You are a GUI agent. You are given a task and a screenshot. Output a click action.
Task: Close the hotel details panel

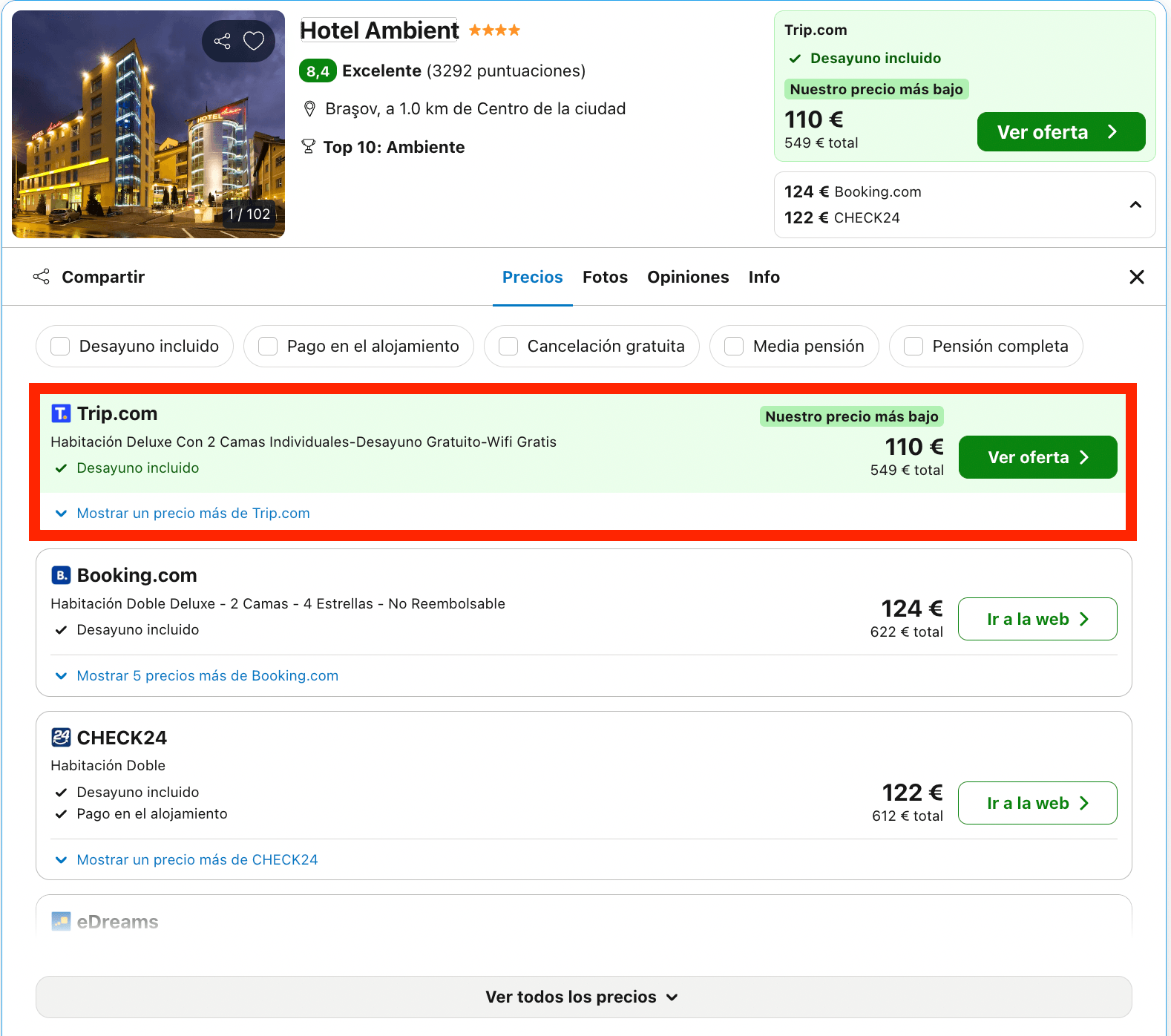tap(1136, 277)
